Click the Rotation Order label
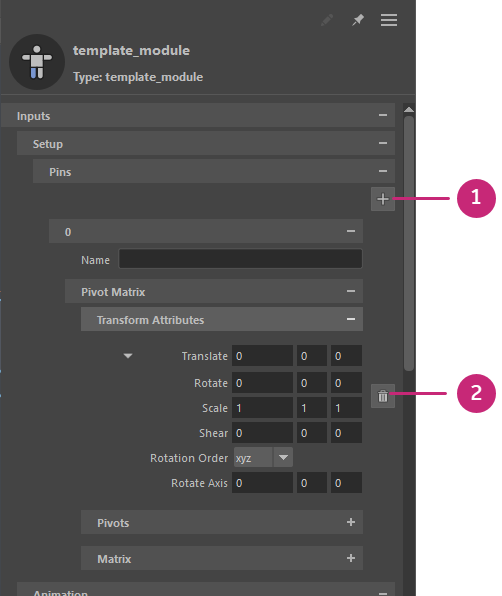This screenshot has height=596, width=502. coord(189,458)
